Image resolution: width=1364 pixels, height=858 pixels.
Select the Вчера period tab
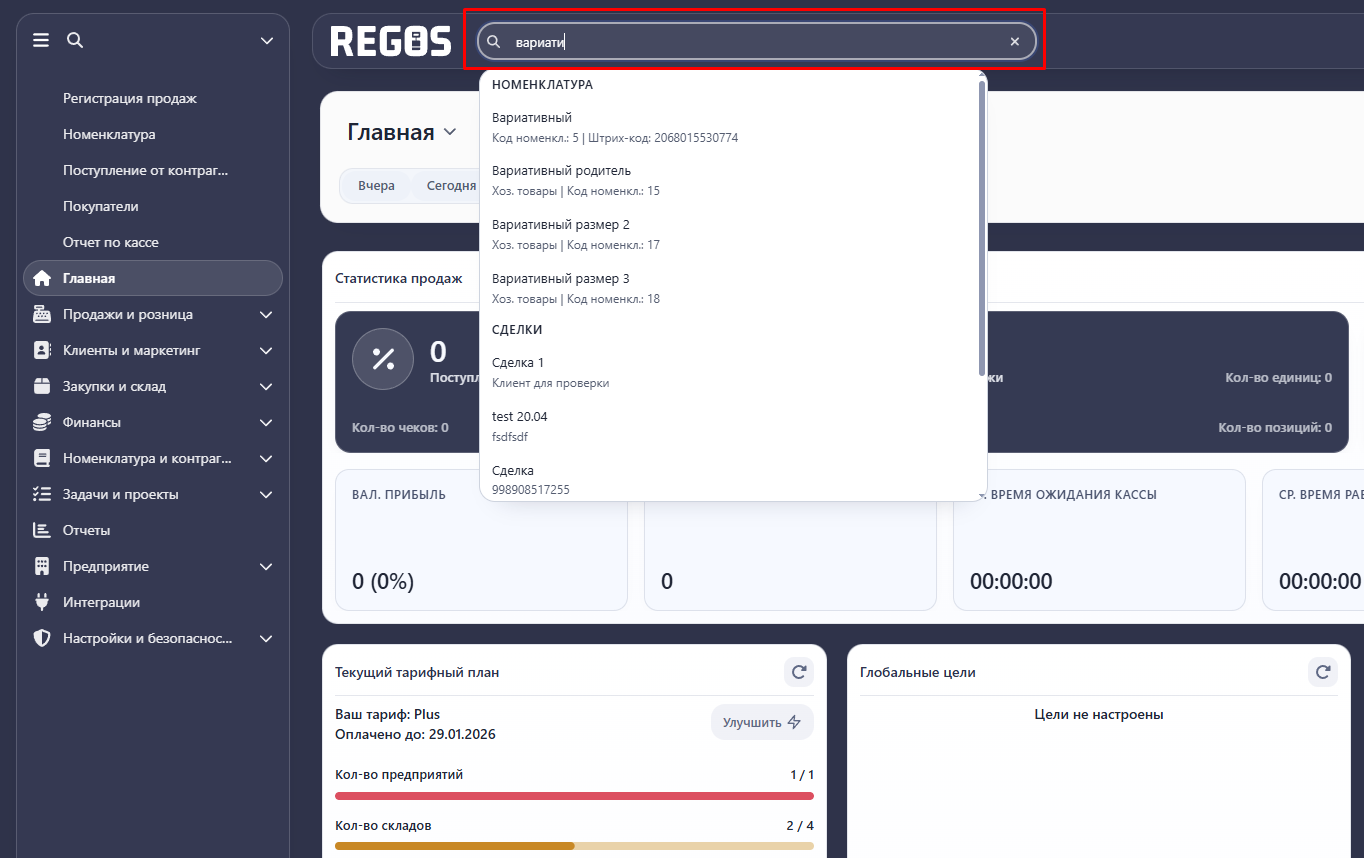click(376, 186)
